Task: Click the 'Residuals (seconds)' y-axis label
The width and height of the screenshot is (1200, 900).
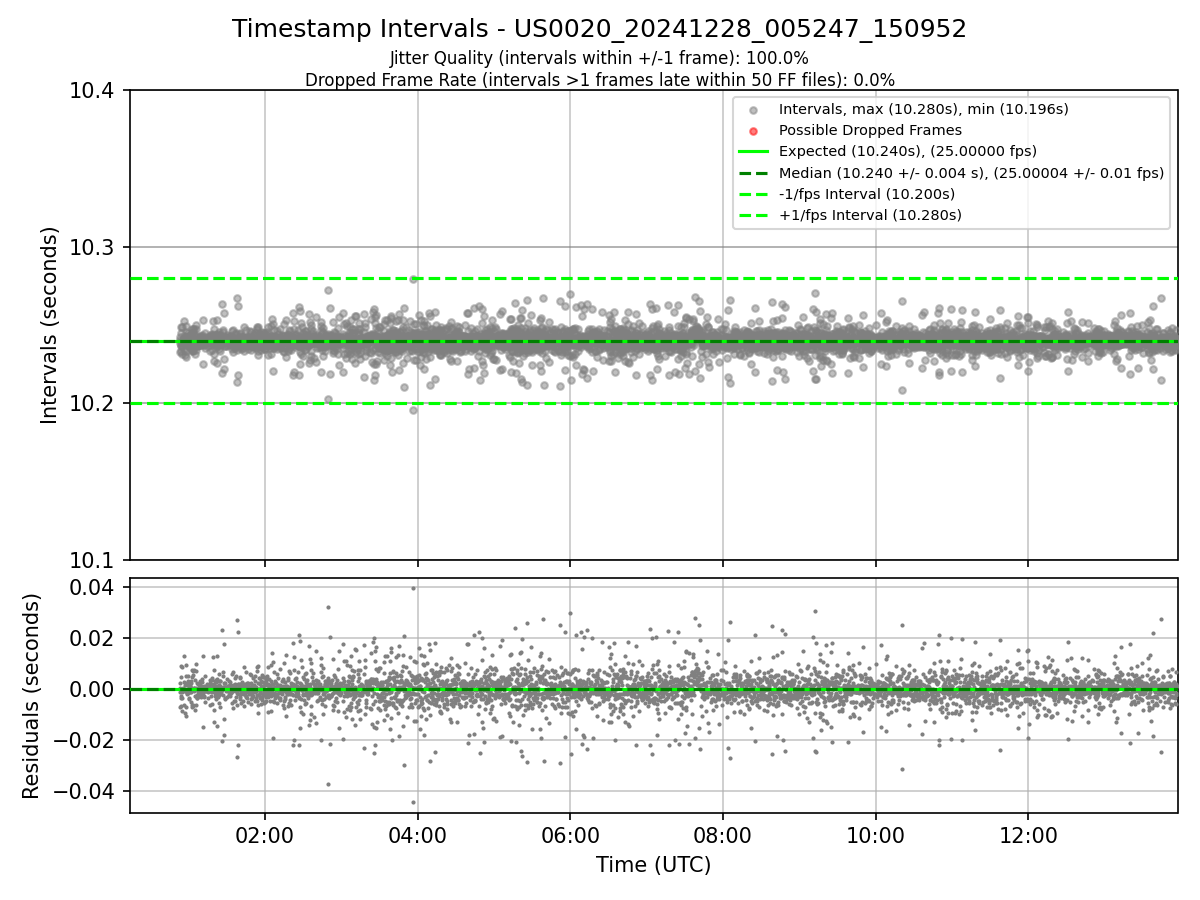Action: [x=32, y=696]
